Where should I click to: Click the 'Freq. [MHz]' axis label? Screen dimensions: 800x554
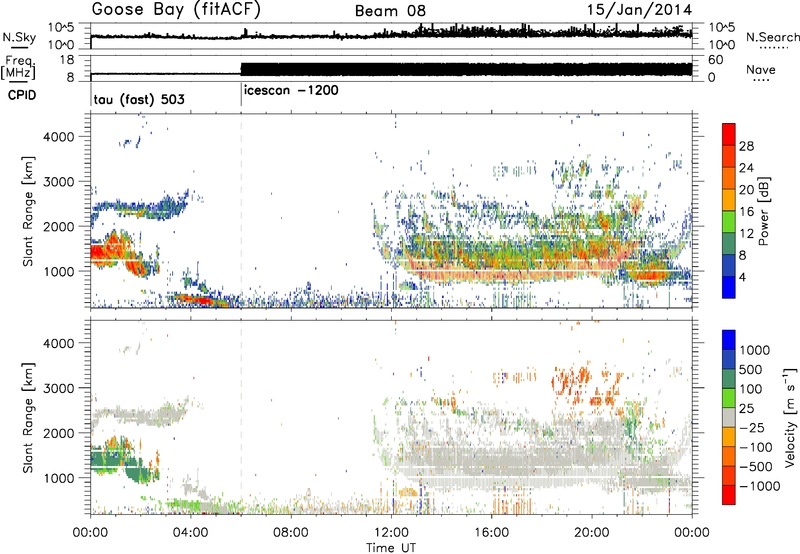[20, 68]
